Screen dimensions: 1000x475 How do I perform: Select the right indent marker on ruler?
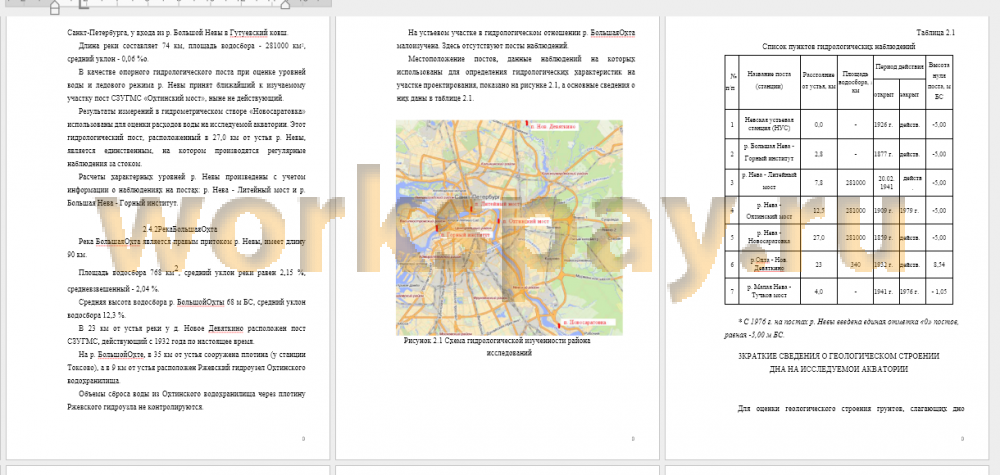(285, 5)
